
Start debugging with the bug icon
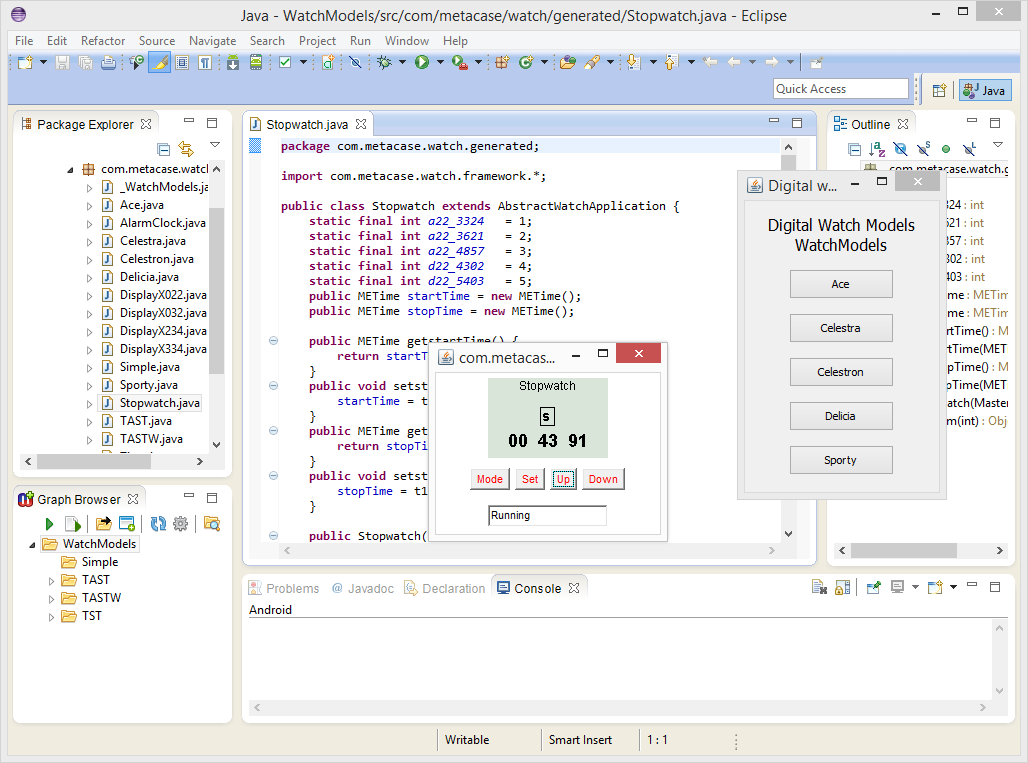382,61
